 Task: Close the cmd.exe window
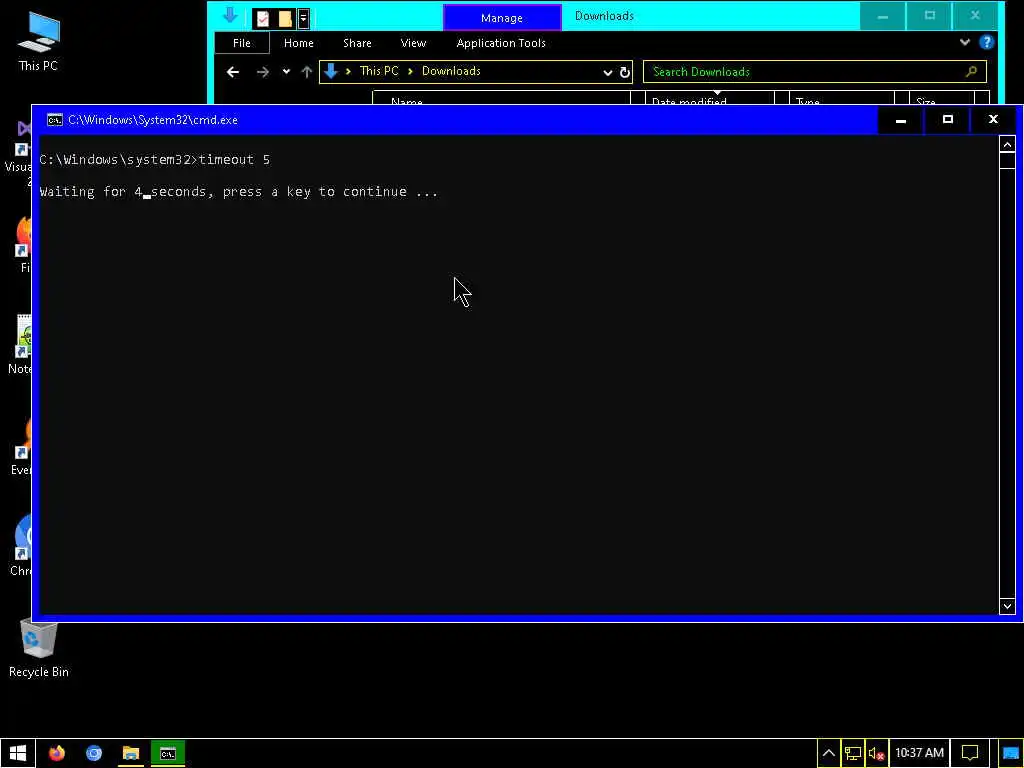(993, 120)
